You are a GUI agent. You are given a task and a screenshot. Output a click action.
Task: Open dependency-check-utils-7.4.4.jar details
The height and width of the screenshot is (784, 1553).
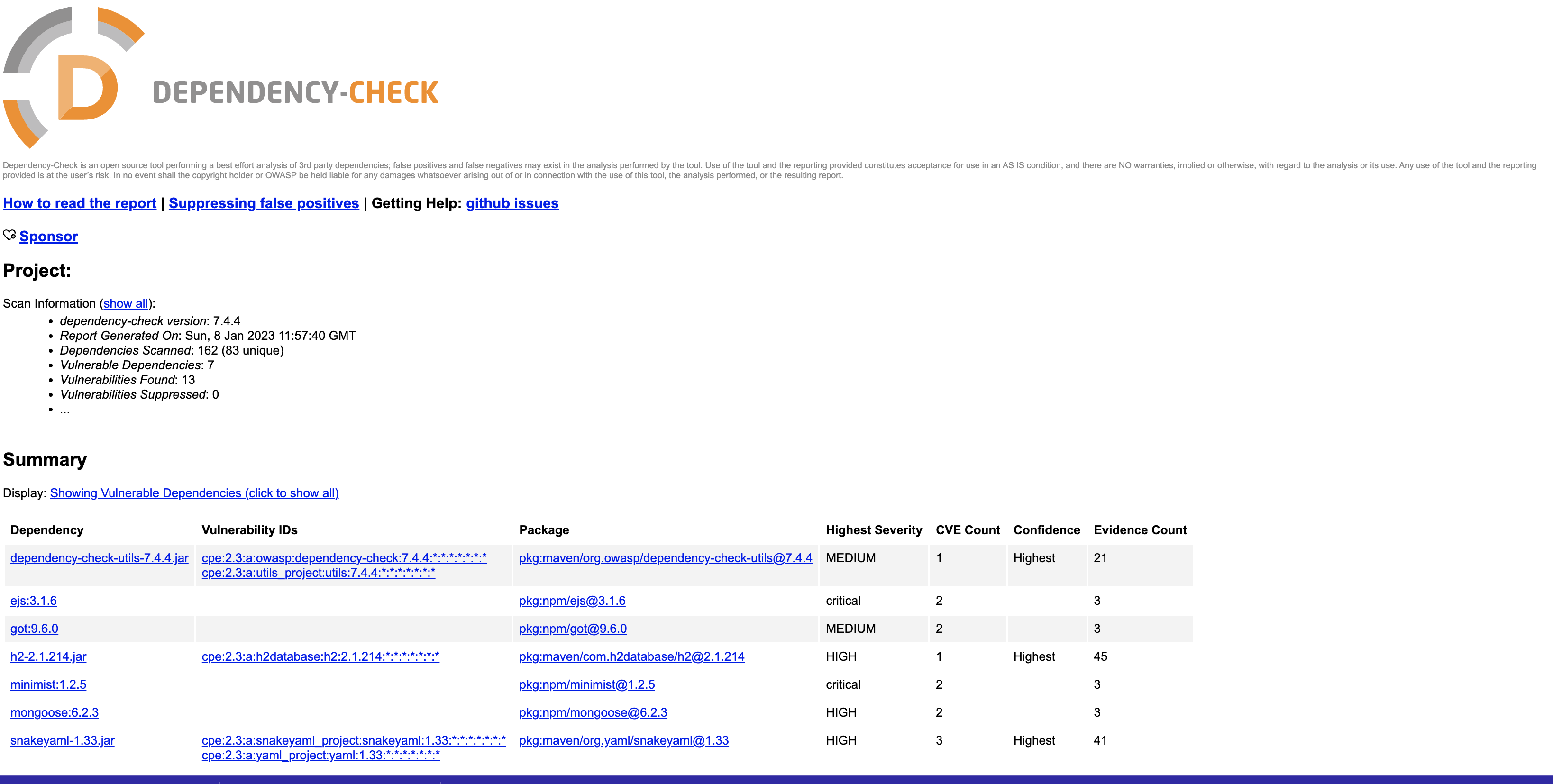[x=100, y=558]
